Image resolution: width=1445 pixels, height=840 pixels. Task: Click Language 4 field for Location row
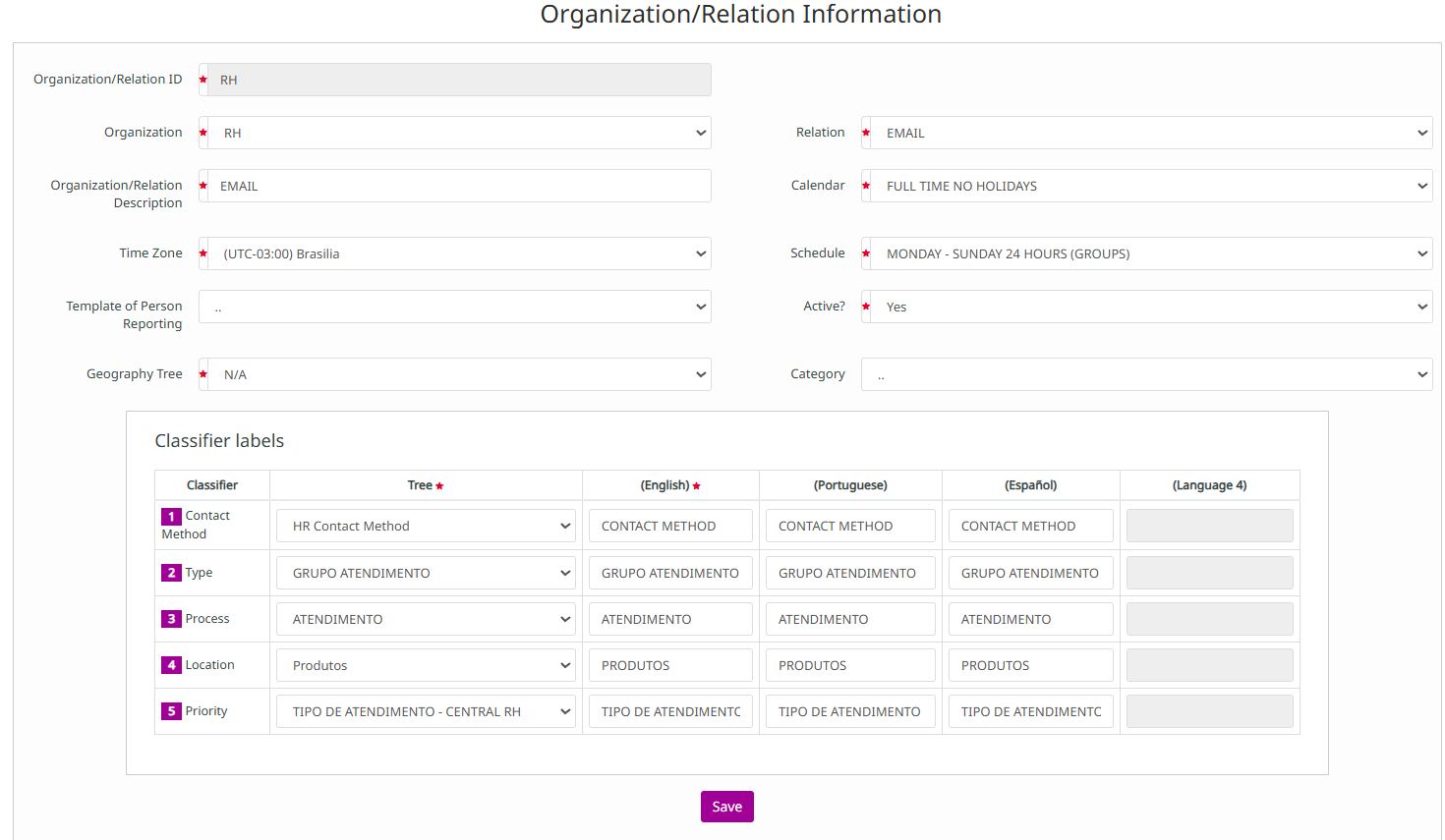point(1210,665)
